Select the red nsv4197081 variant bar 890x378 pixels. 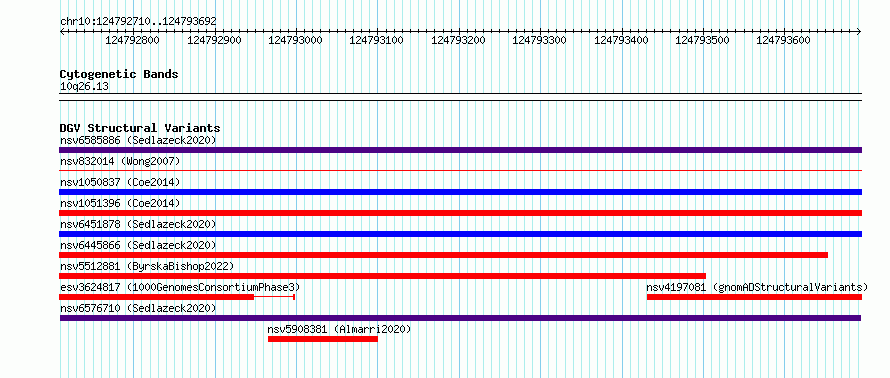click(x=754, y=297)
